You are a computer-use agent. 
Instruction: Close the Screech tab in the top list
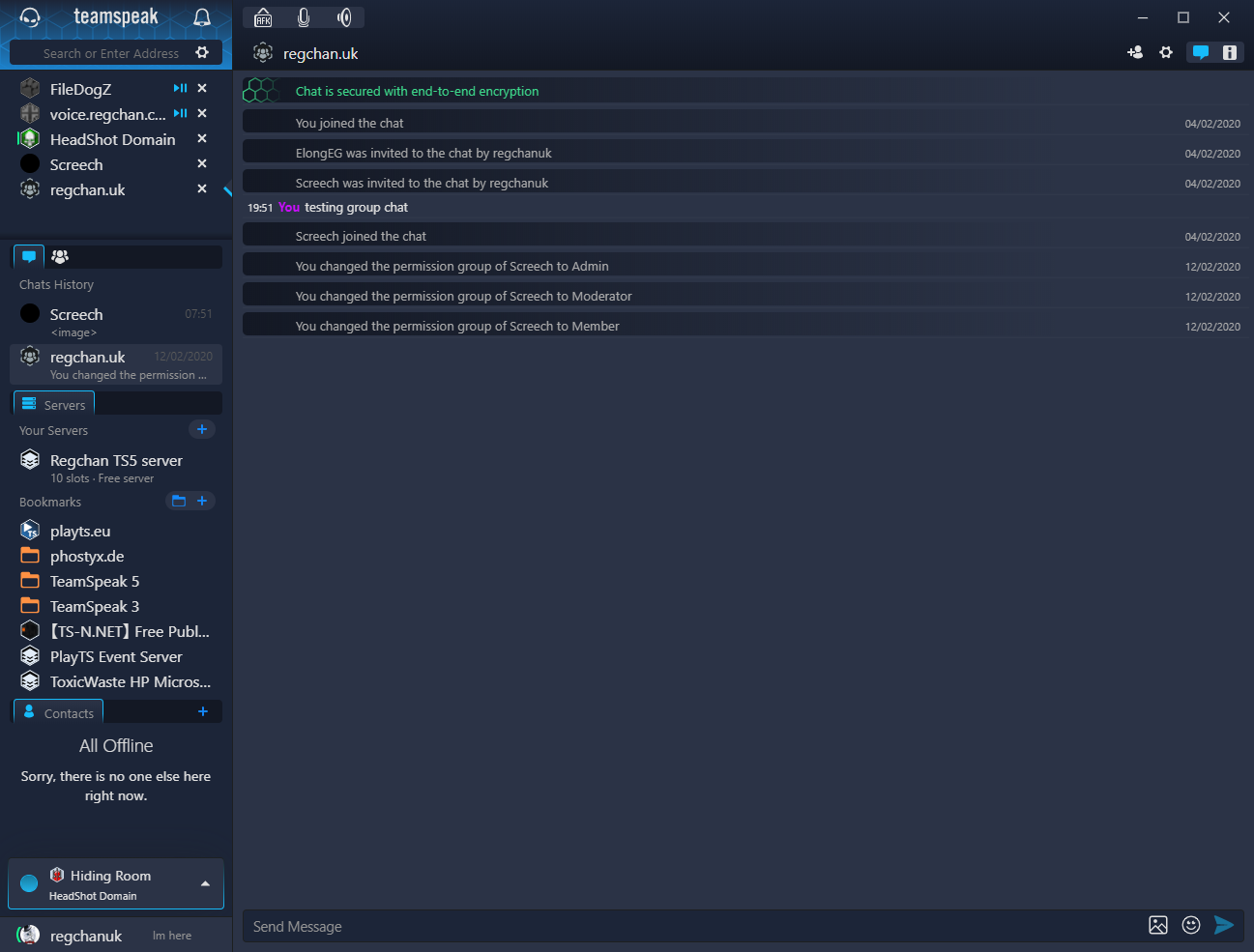pyautogui.click(x=202, y=163)
